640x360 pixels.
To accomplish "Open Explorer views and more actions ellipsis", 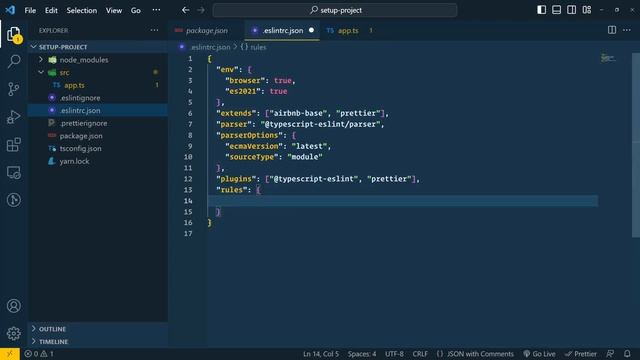I will click(x=154, y=30).
